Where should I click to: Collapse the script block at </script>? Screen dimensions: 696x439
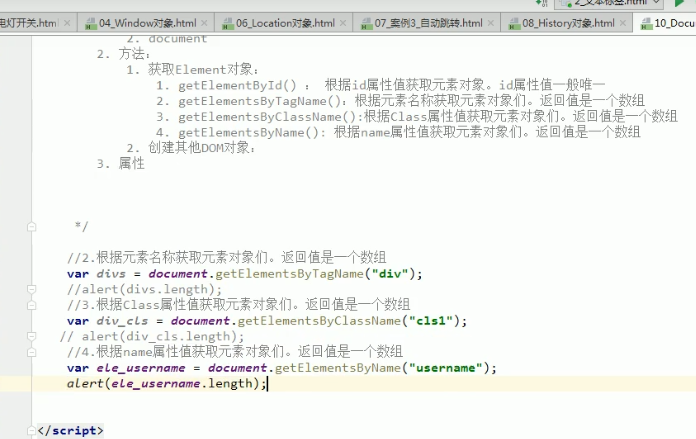[x=32, y=431]
